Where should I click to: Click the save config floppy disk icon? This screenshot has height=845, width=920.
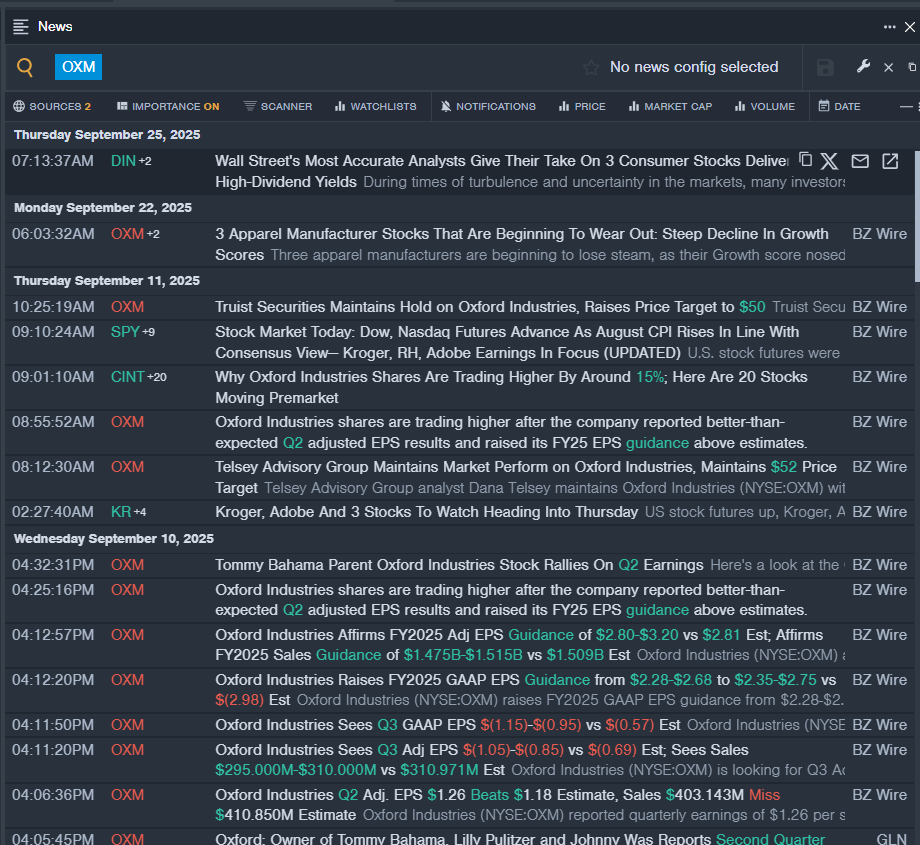tap(825, 67)
